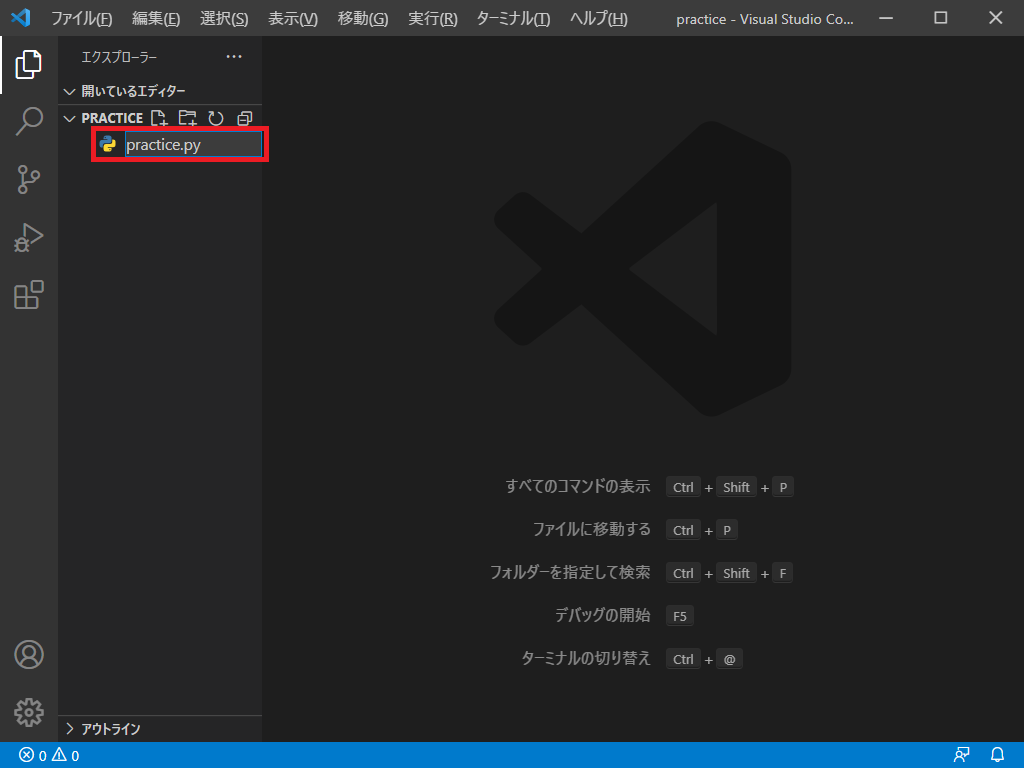Open explorer more actions ellipsis
The height and width of the screenshot is (768, 1024).
pos(234,57)
